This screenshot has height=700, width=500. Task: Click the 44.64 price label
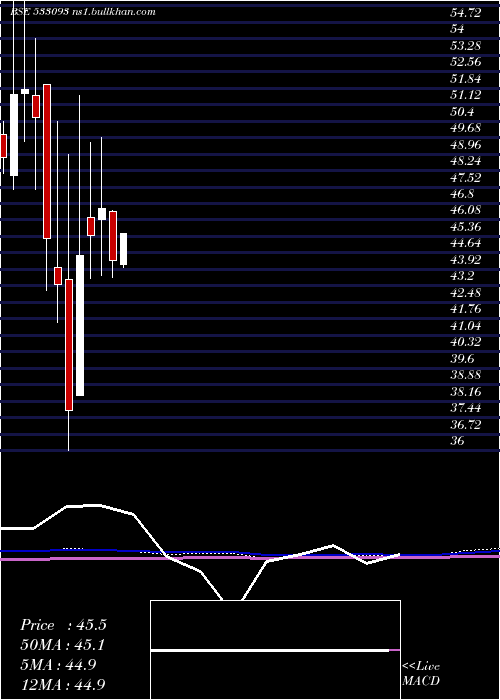click(x=466, y=243)
